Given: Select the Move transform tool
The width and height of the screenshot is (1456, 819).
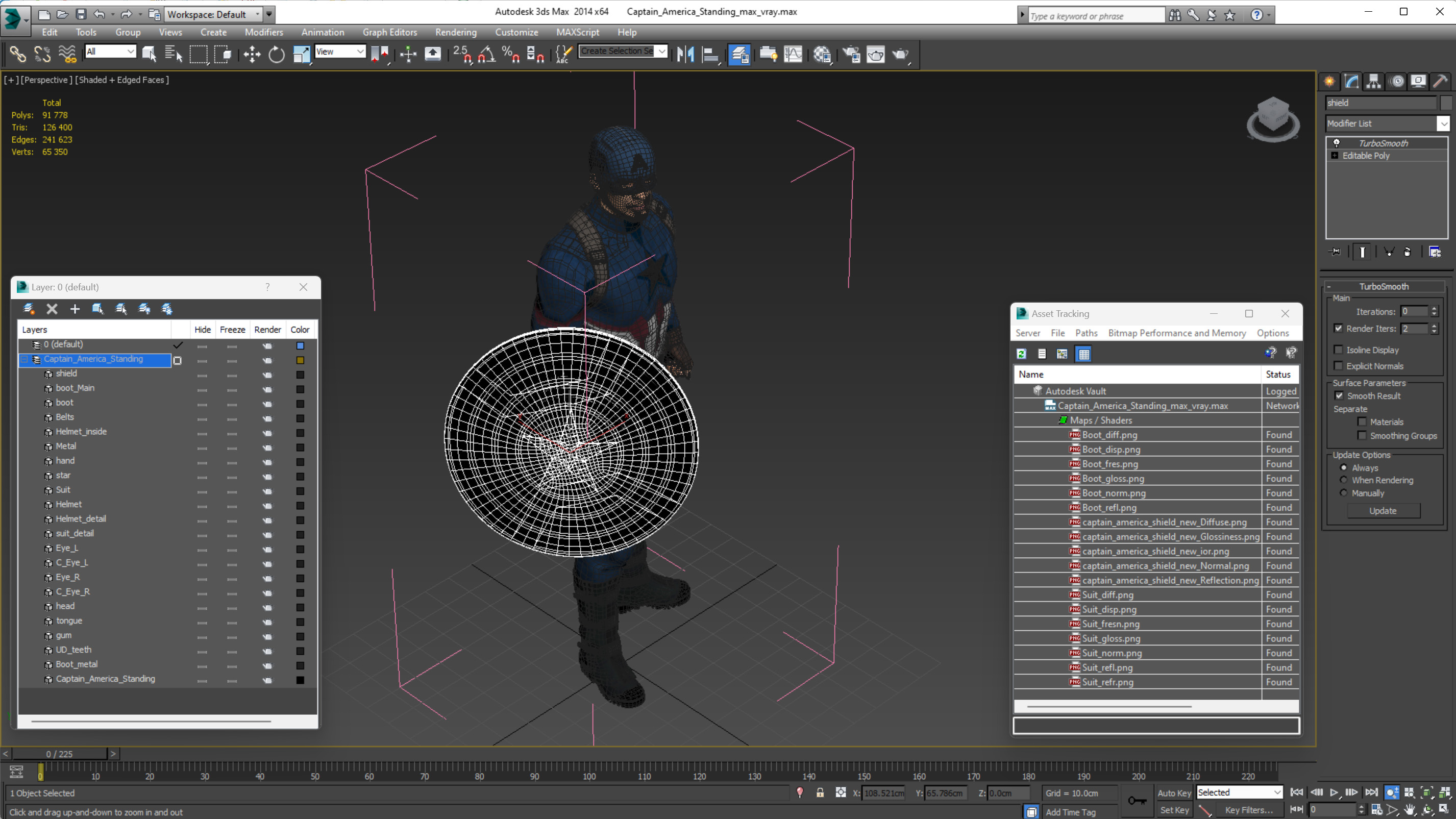Looking at the screenshot, I should tap(252, 54).
